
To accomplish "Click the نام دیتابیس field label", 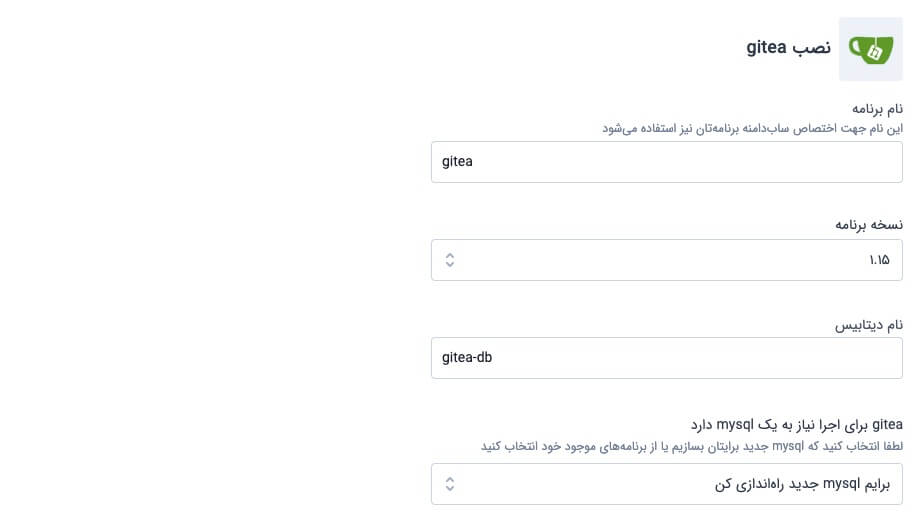I will [x=869, y=325].
